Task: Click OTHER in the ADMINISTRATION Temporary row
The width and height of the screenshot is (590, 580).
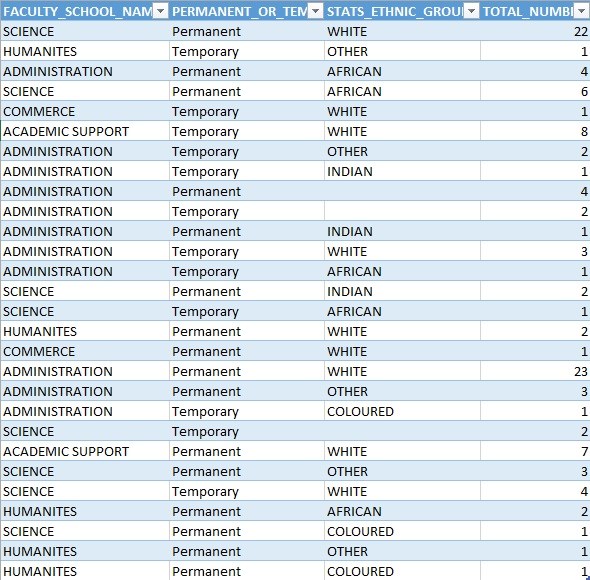Action: [347, 152]
